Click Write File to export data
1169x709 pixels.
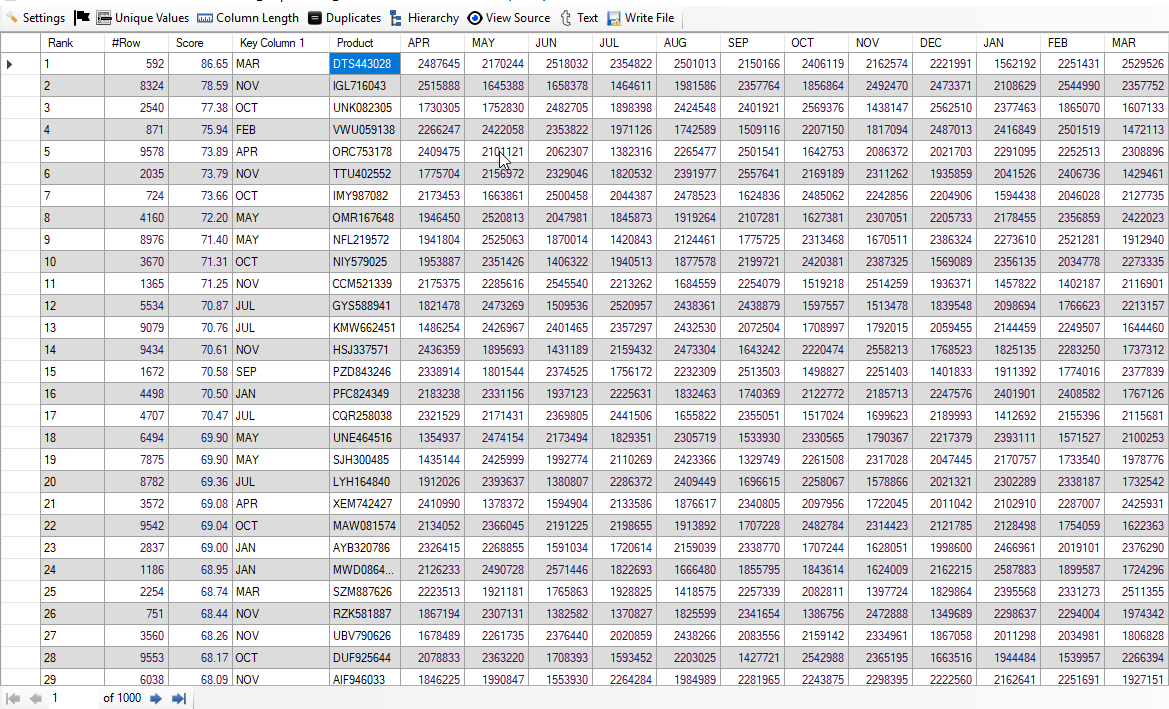tap(640, 18)
